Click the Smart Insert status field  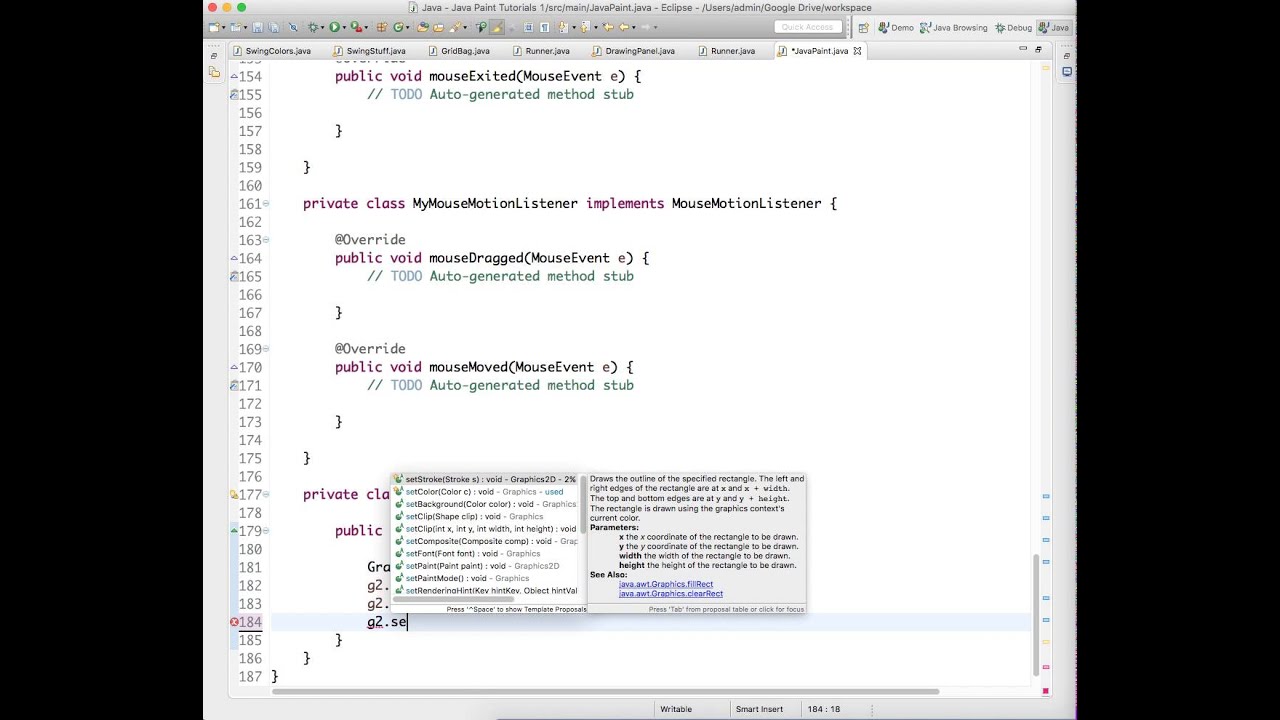point(759,709)
